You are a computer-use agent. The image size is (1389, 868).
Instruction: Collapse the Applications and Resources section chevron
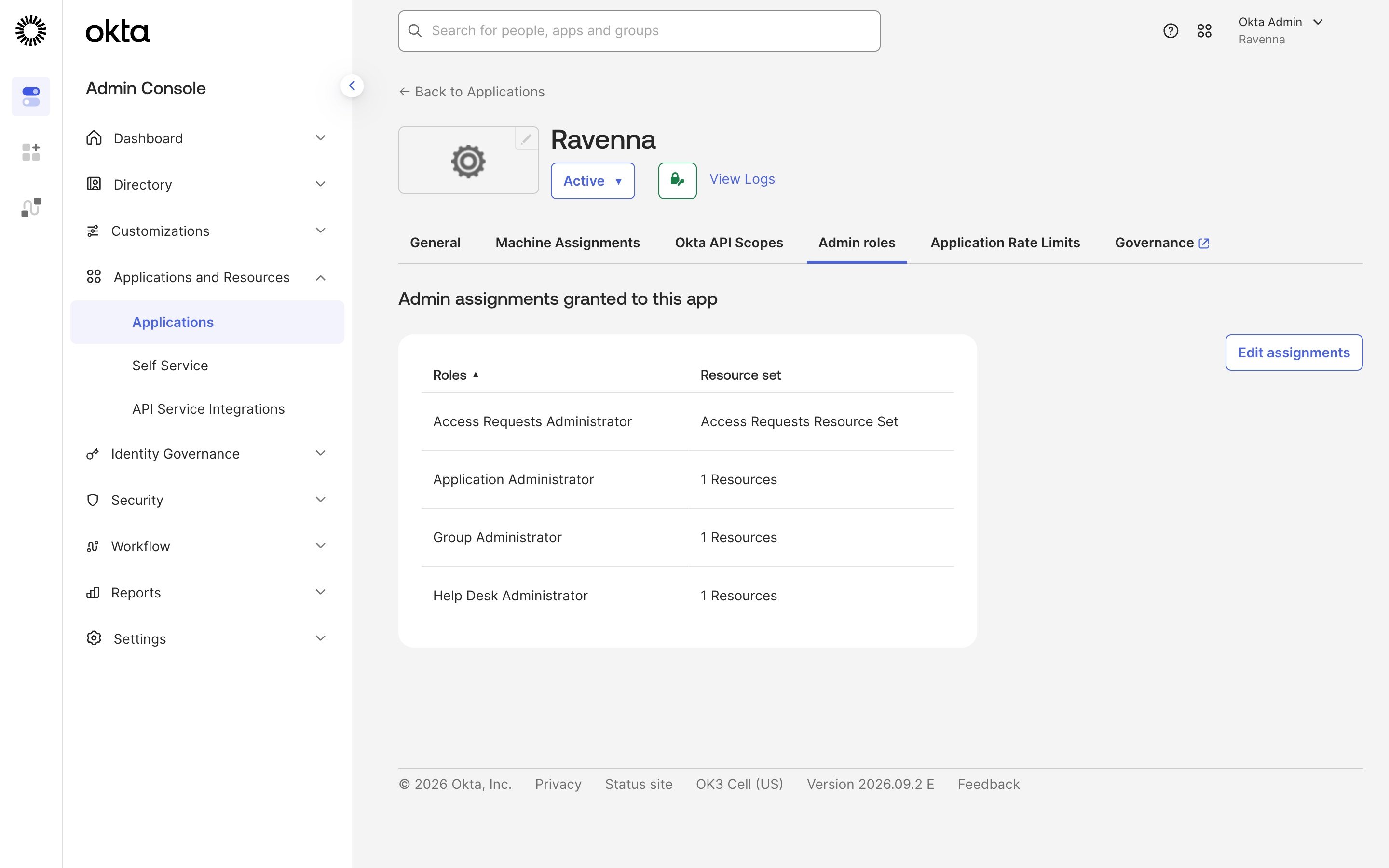[x=321, y=278]
